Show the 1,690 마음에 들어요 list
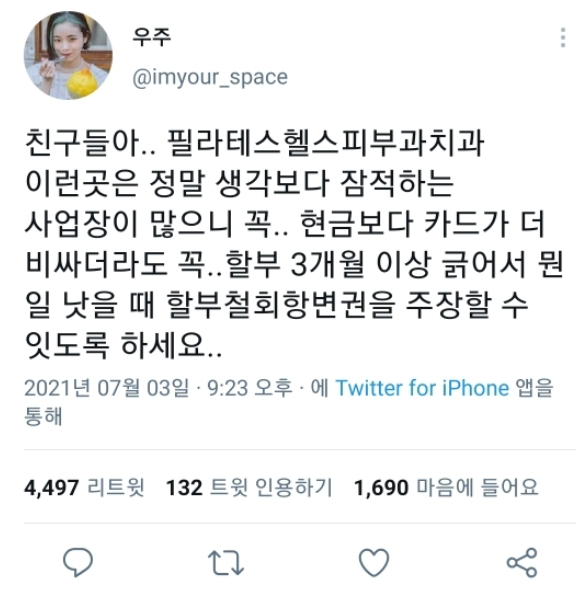 coord(446,487)
